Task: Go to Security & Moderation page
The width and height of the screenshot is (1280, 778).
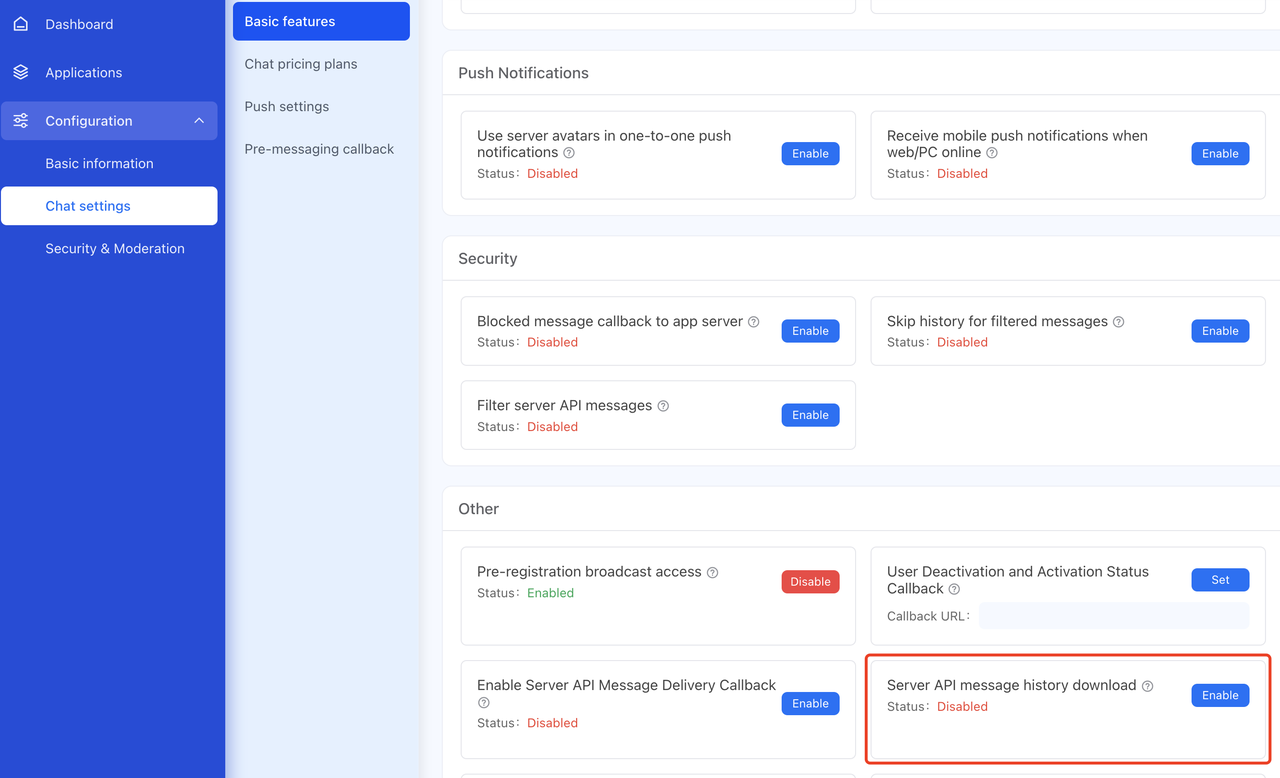Action: tap(115, 248)
